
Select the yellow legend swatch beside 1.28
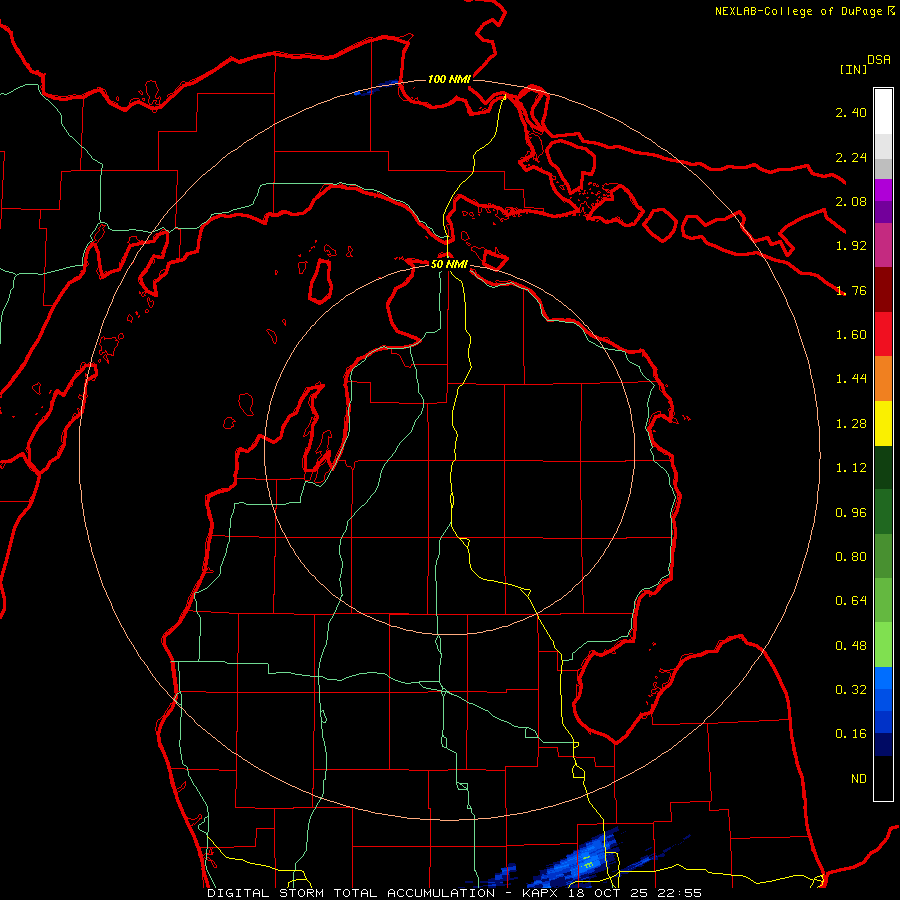pyautogui.click(x=883, y=423)
